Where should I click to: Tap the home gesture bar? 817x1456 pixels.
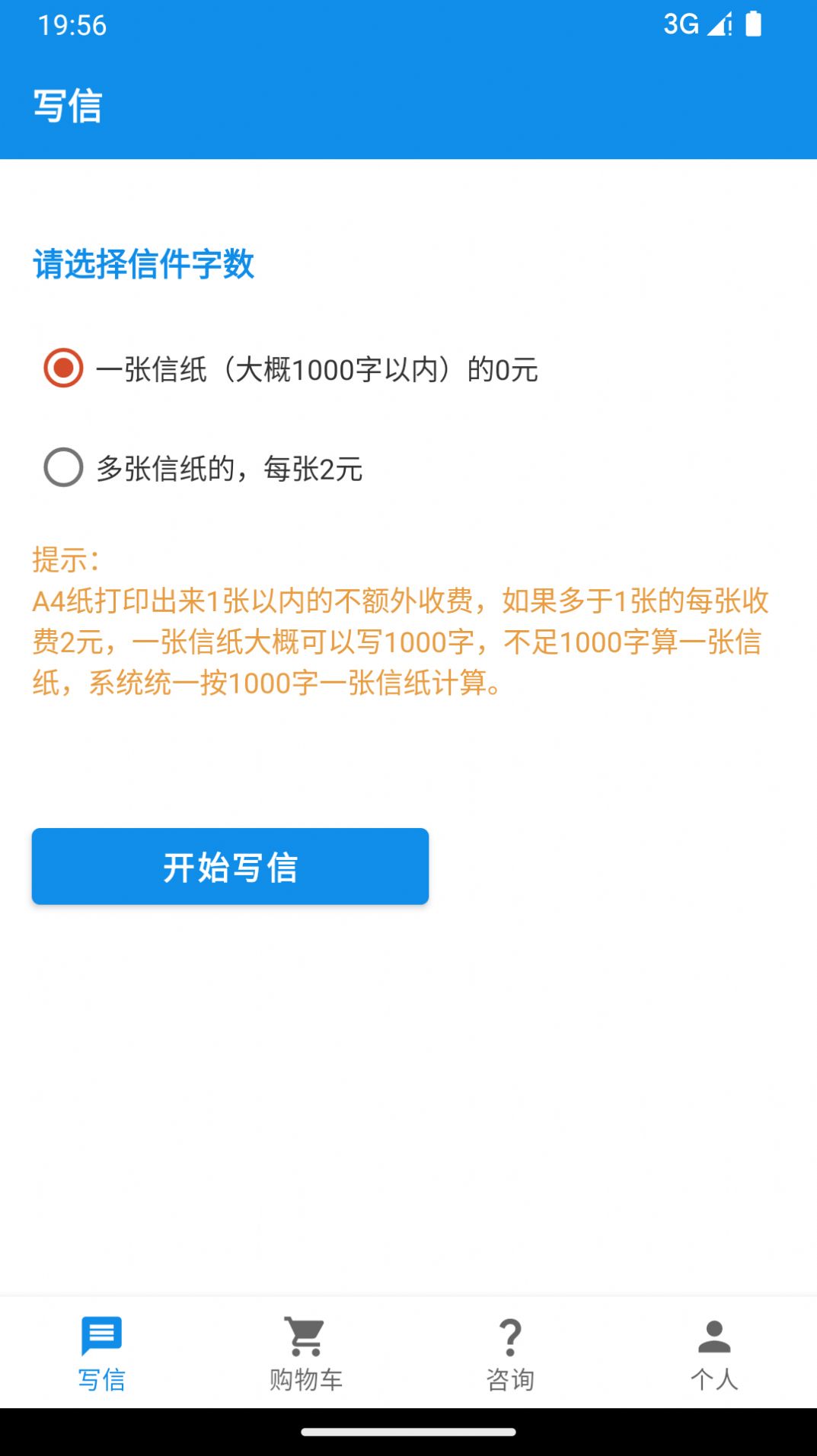(x=408, y=1432)
